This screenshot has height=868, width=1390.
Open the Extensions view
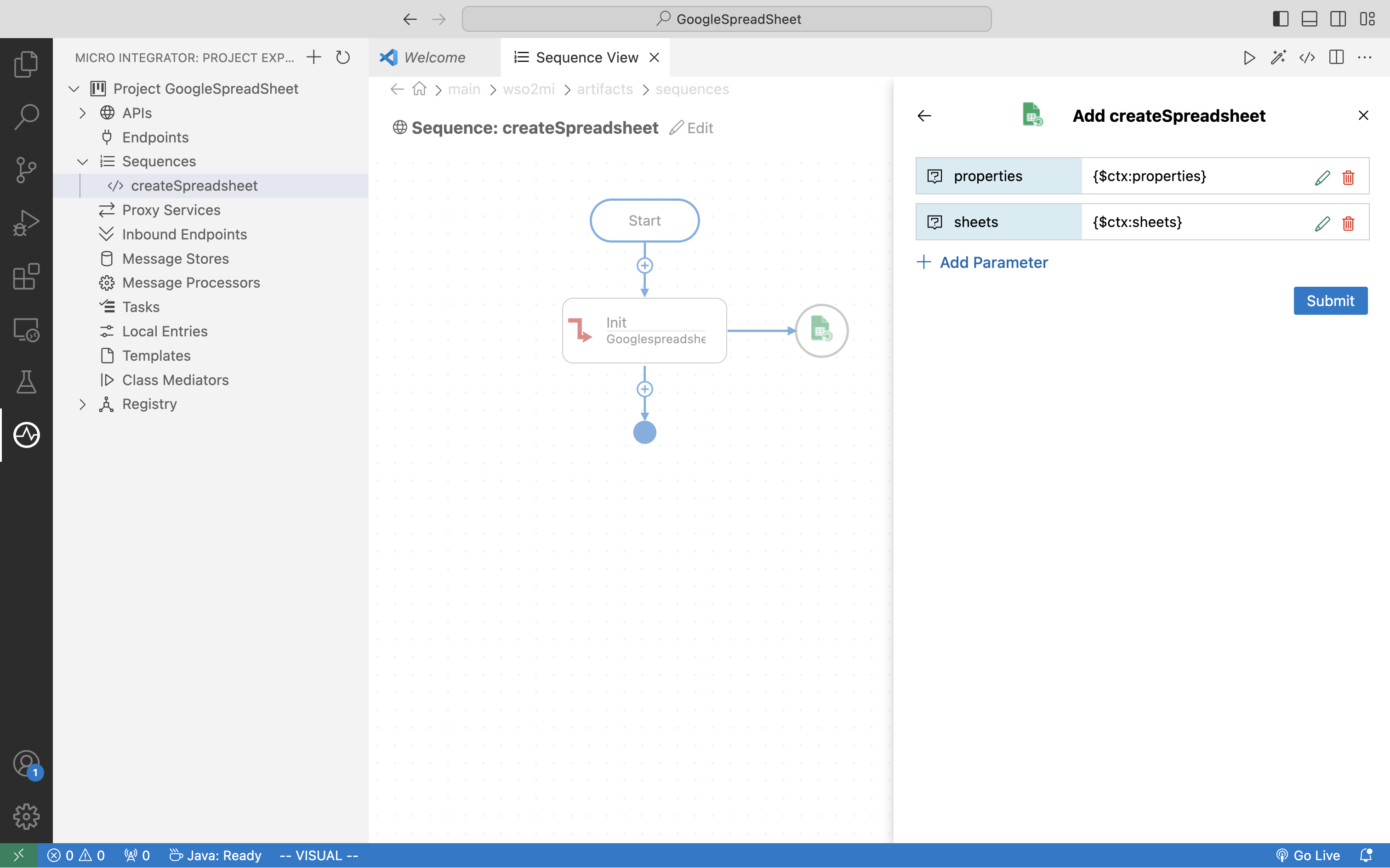pyautogui.click(x=26, y=276)
